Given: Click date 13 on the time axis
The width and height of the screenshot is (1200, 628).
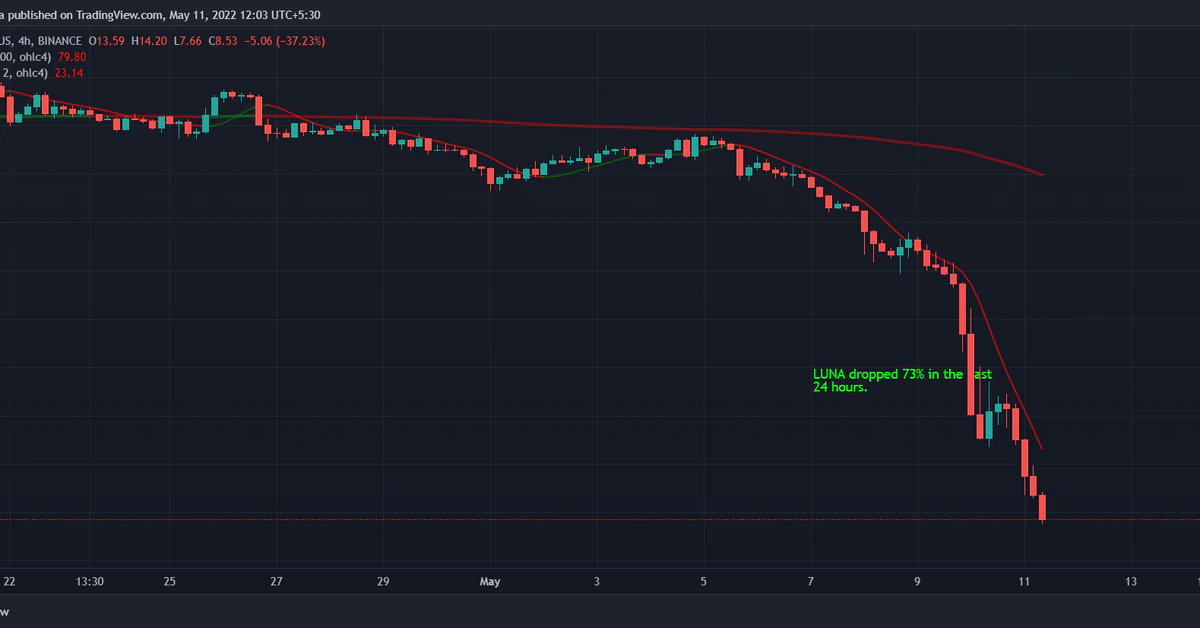Looking at the screenshot, I should (x=1130, y=581).
